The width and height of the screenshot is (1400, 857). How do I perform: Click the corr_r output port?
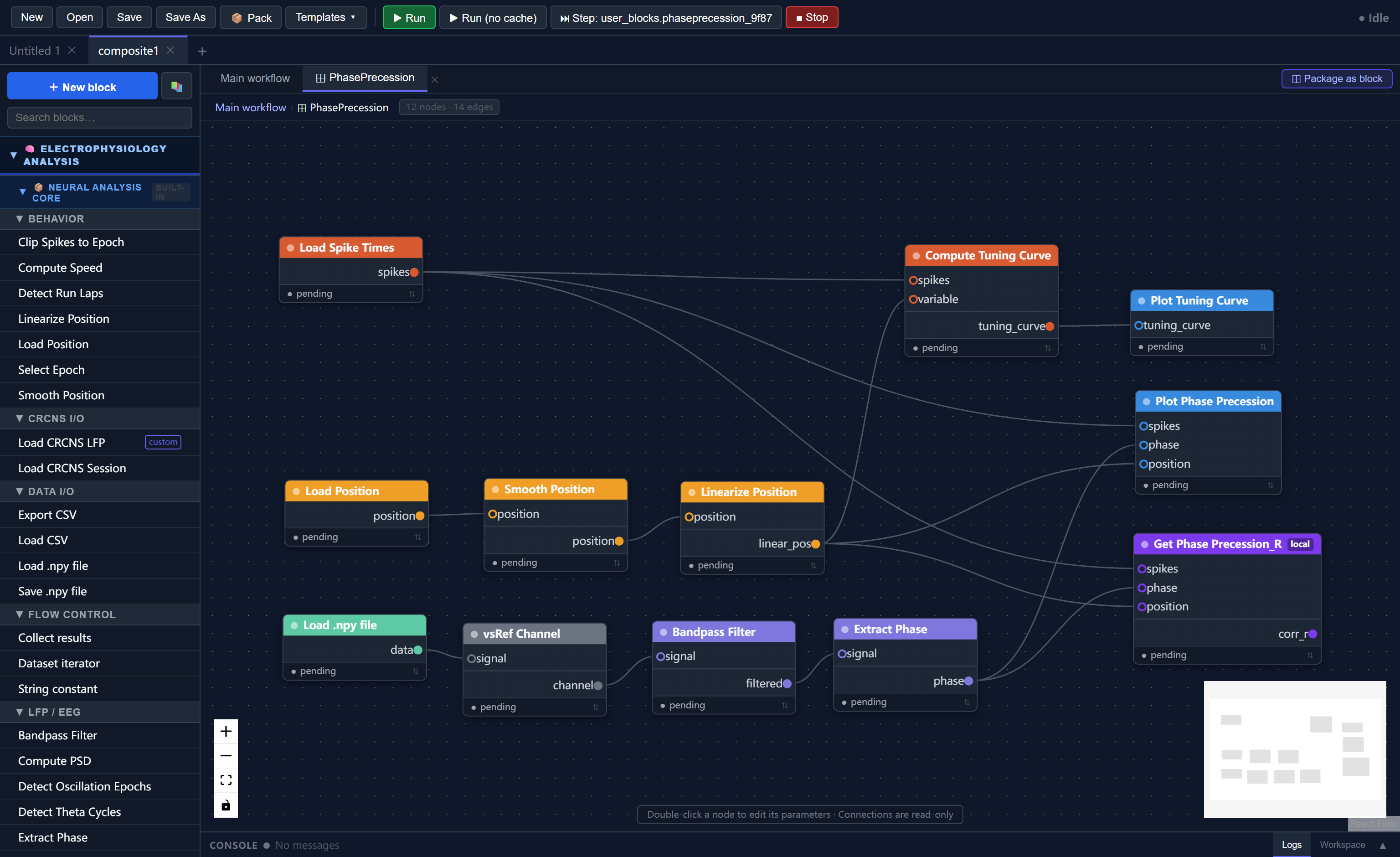(x=1312, y=634)
